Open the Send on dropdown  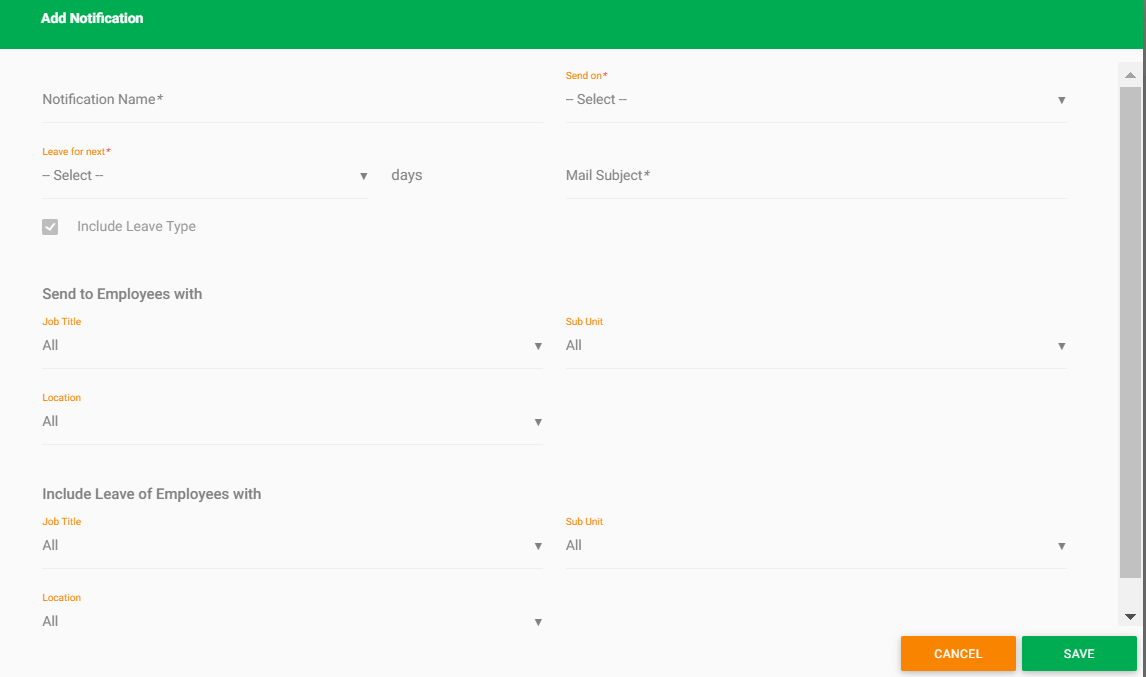(x=816, y=100)
